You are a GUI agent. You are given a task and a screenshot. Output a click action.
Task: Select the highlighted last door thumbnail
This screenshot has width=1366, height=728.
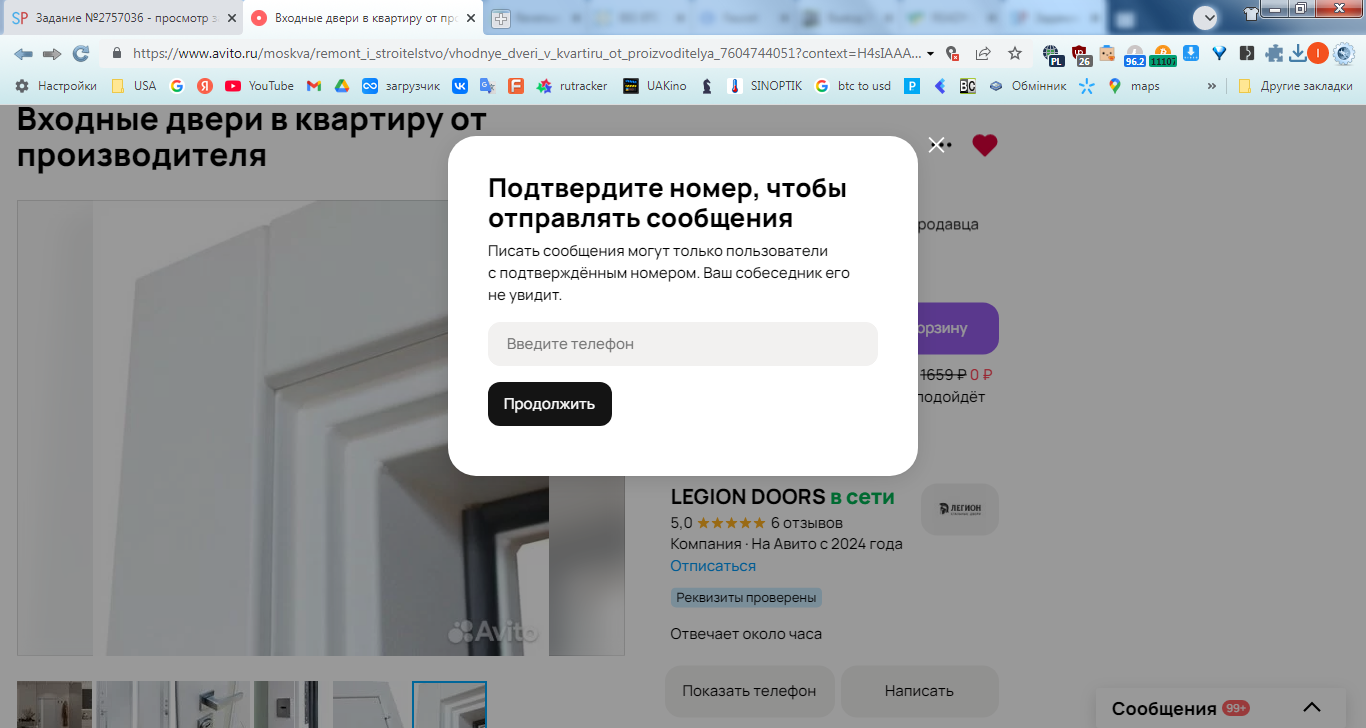[x=450, y=705]
